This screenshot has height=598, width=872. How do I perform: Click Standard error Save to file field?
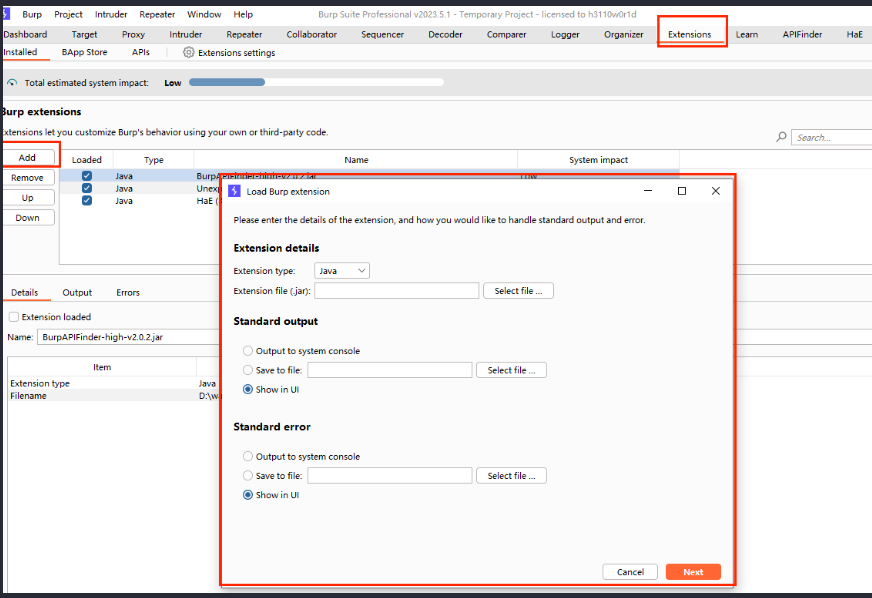pyautogui.click(x=390, y=476)
